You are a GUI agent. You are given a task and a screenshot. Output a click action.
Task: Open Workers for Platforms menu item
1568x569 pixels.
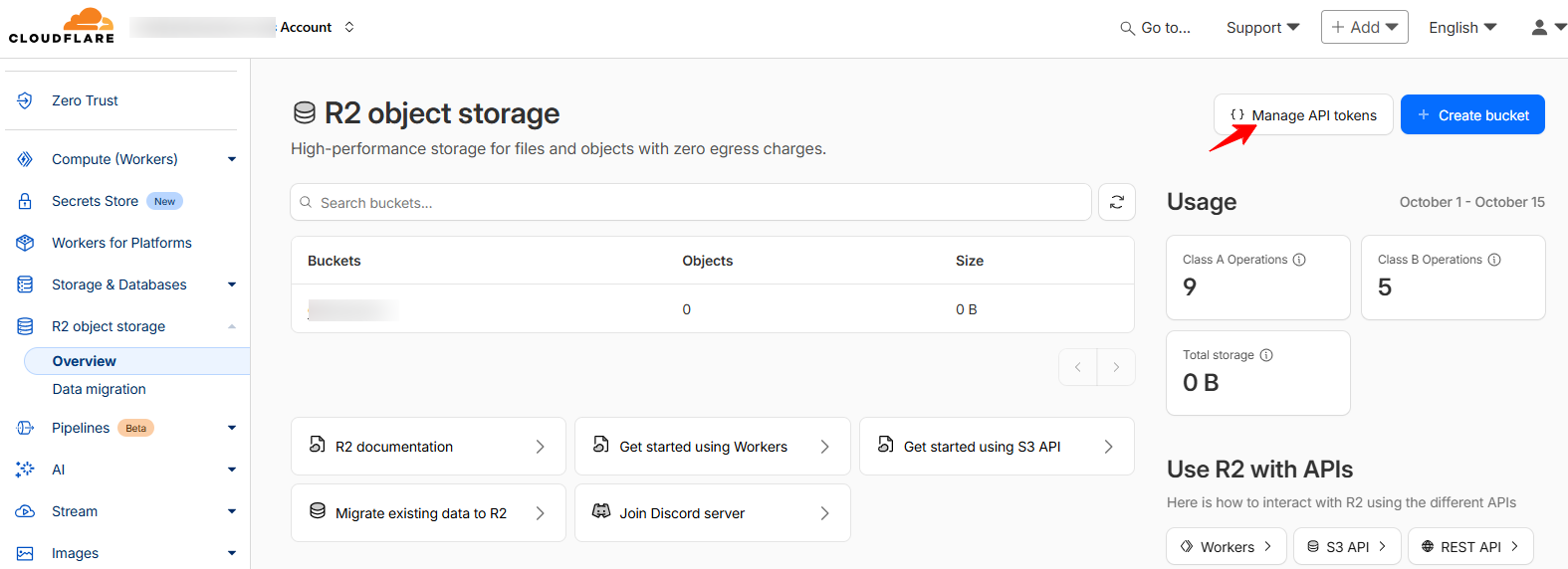click(121, 243)
